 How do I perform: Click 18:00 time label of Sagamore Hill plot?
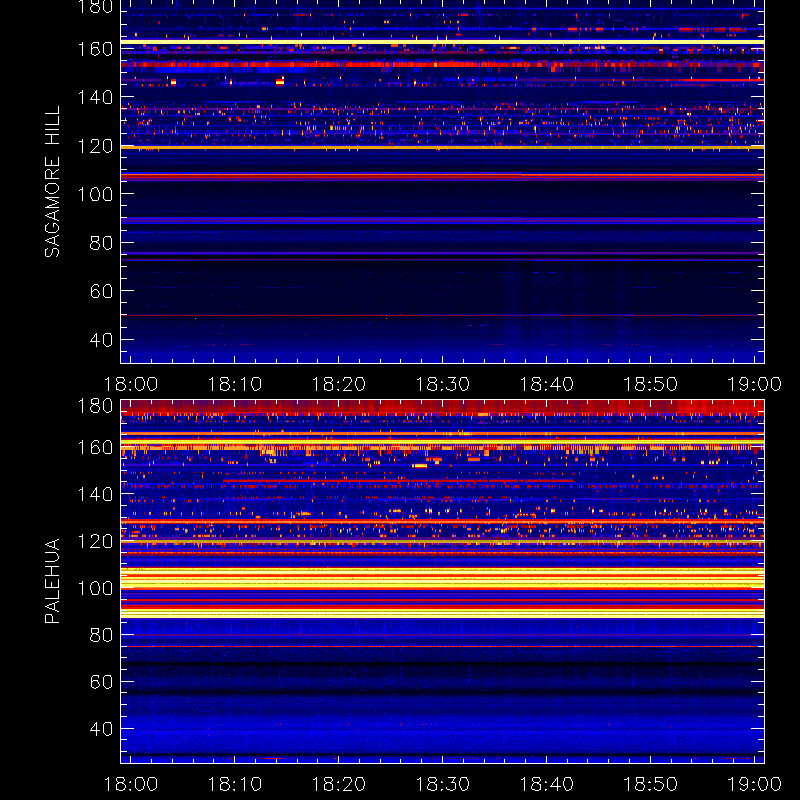click(x=131, y=384)
